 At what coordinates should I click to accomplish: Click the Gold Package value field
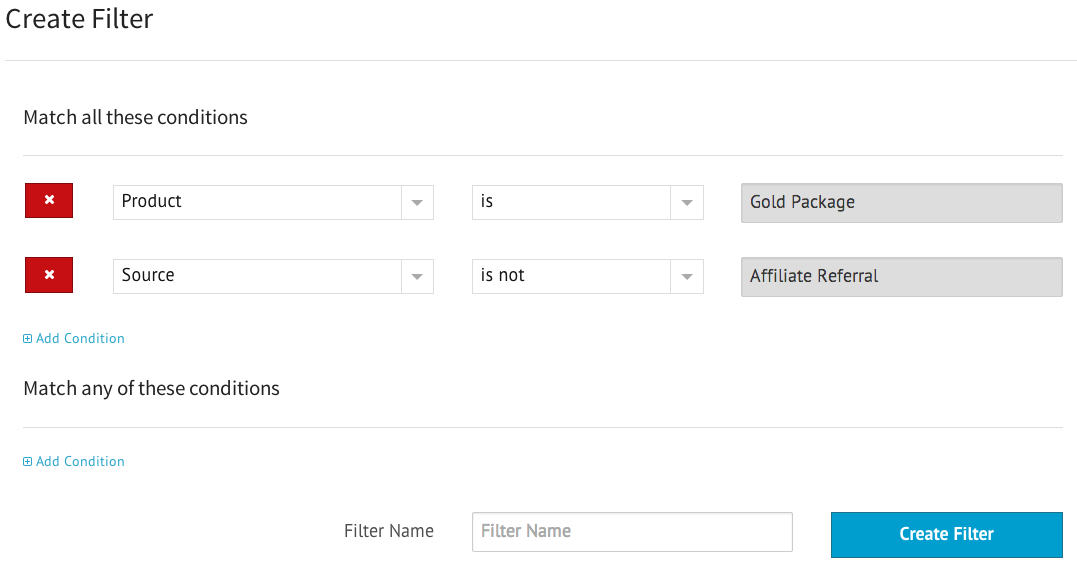pyautogui.click(x=902, y=203)
